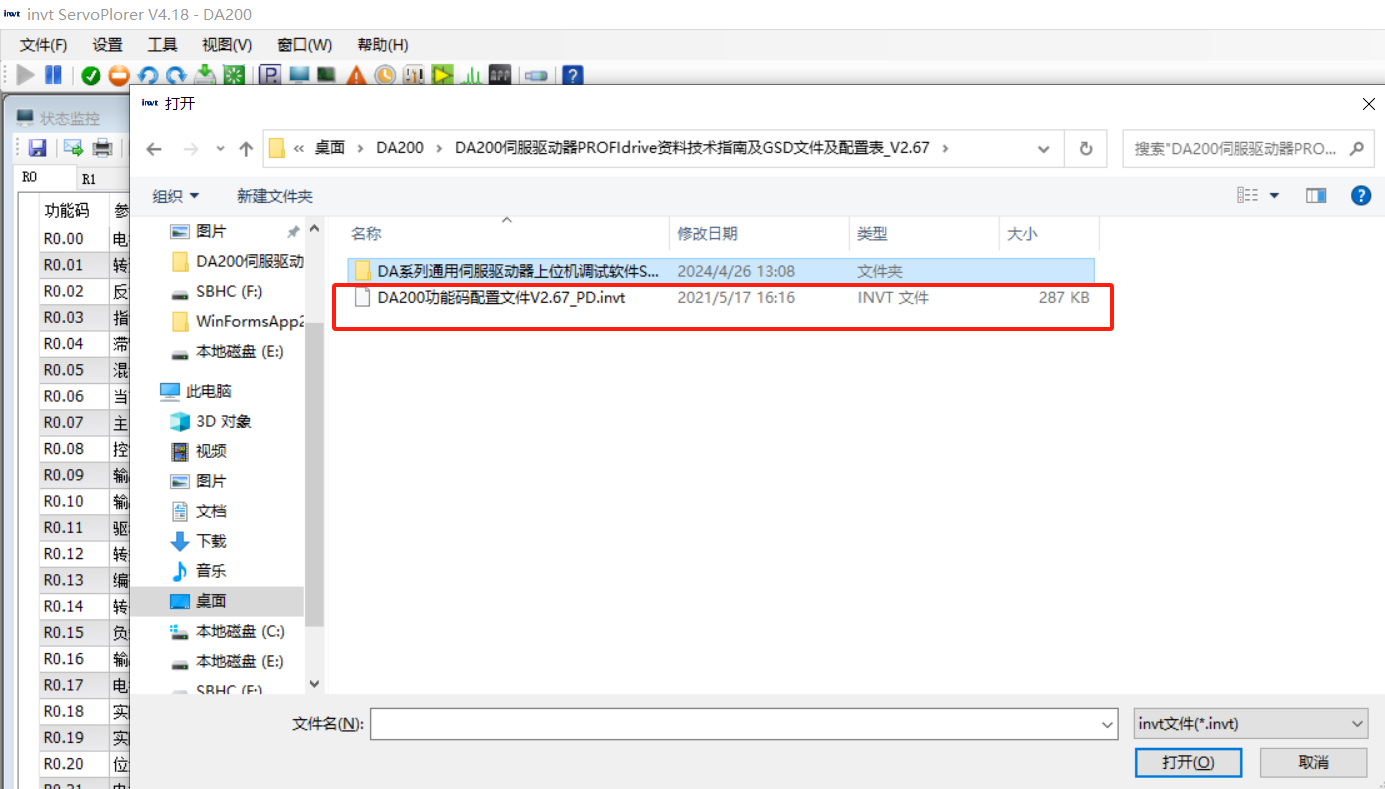The image size is (1385, 789).
Task: Select 本地磁盘 (C:) in navigation pane
Action: pos(240,631)
